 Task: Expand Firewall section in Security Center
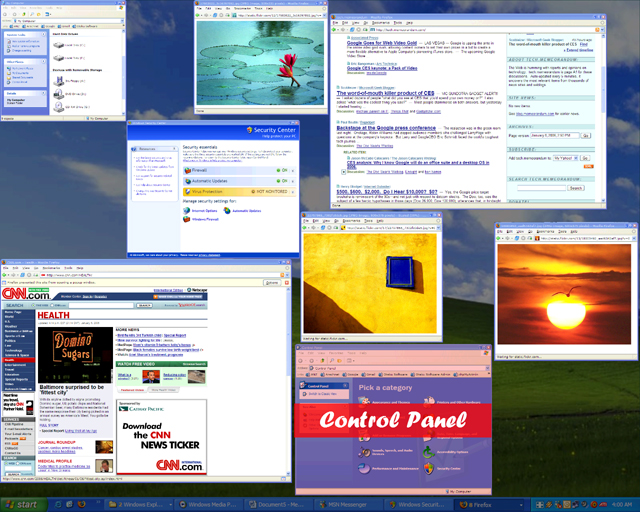[x=293, y=171]
